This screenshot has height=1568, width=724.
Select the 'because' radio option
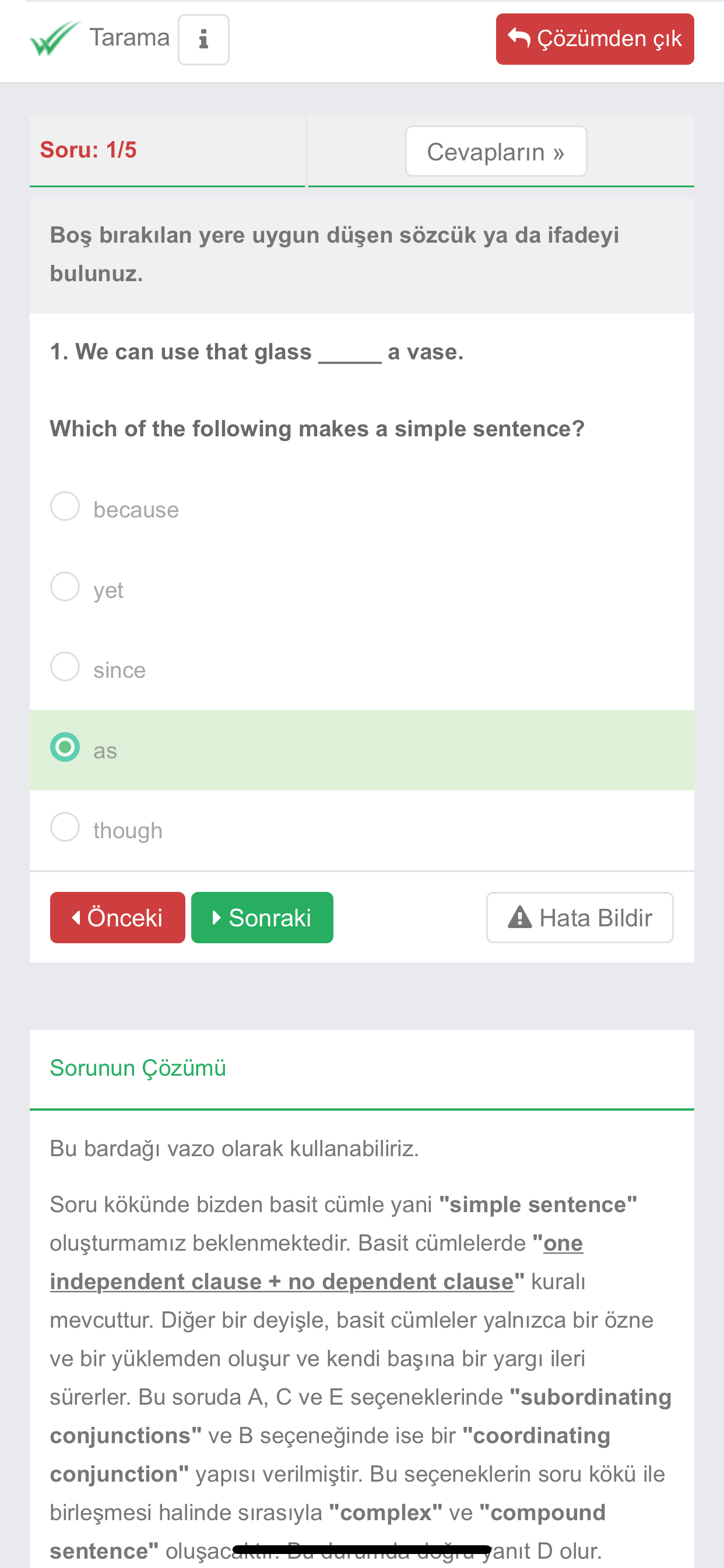[65, 506]
